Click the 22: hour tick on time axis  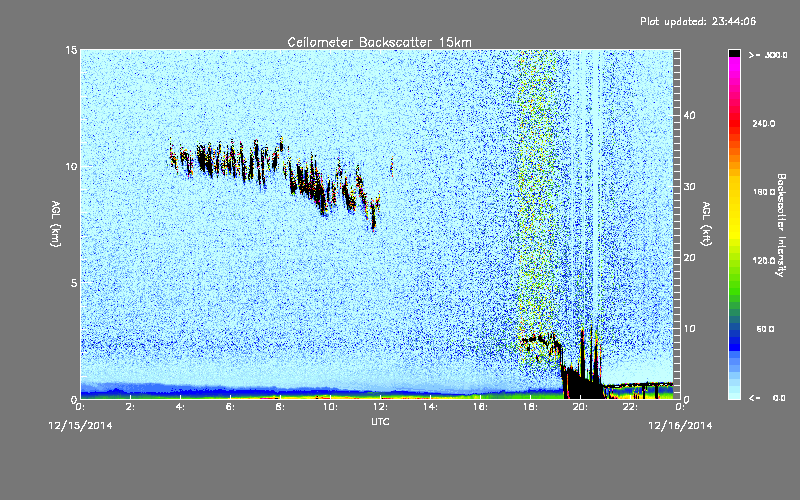[x=630, y=407]
